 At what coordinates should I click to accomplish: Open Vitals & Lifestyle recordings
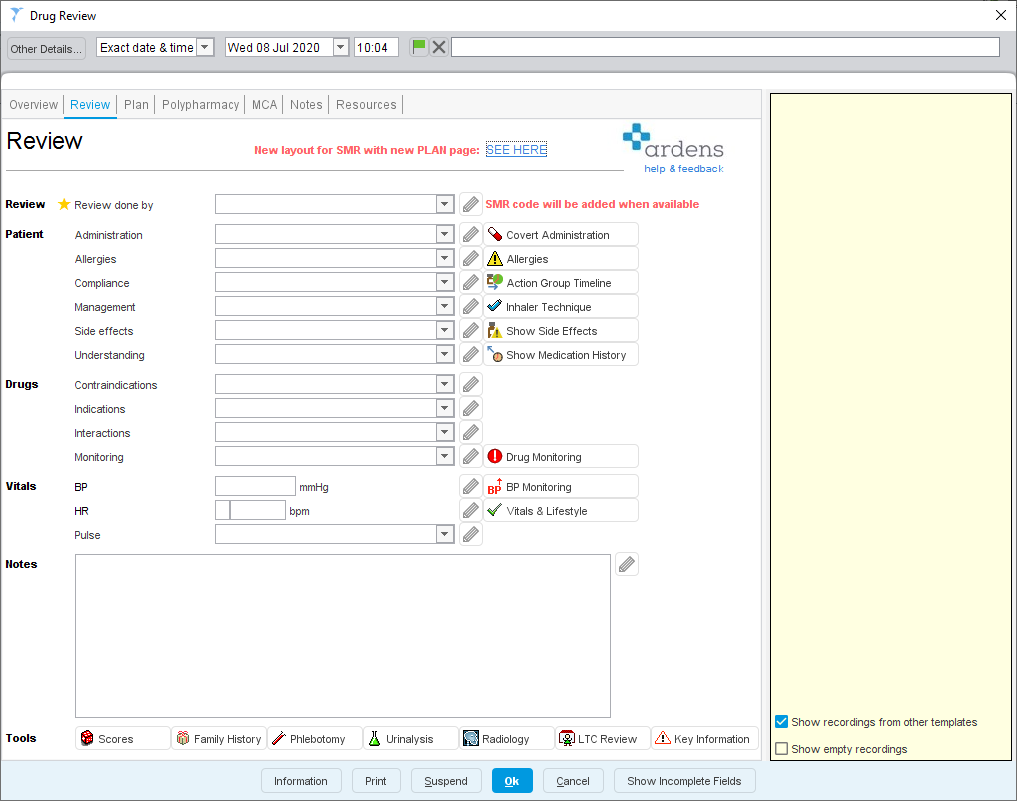560,510
